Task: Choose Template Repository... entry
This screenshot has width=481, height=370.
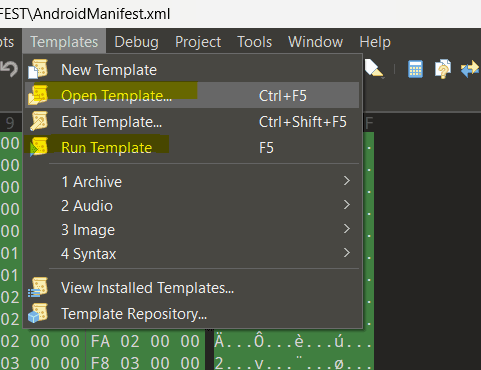Action: (192, 314)
